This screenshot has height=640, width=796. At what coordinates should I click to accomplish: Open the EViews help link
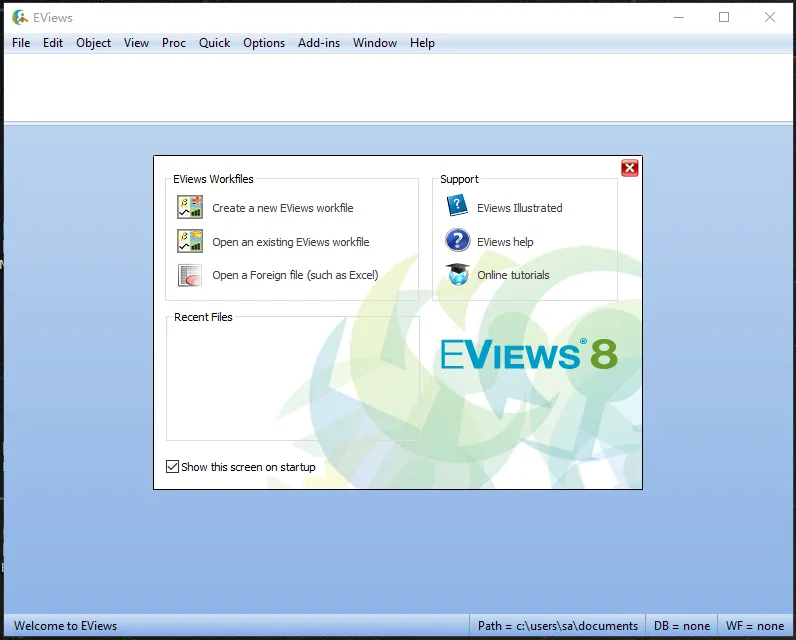pos(505,242)
